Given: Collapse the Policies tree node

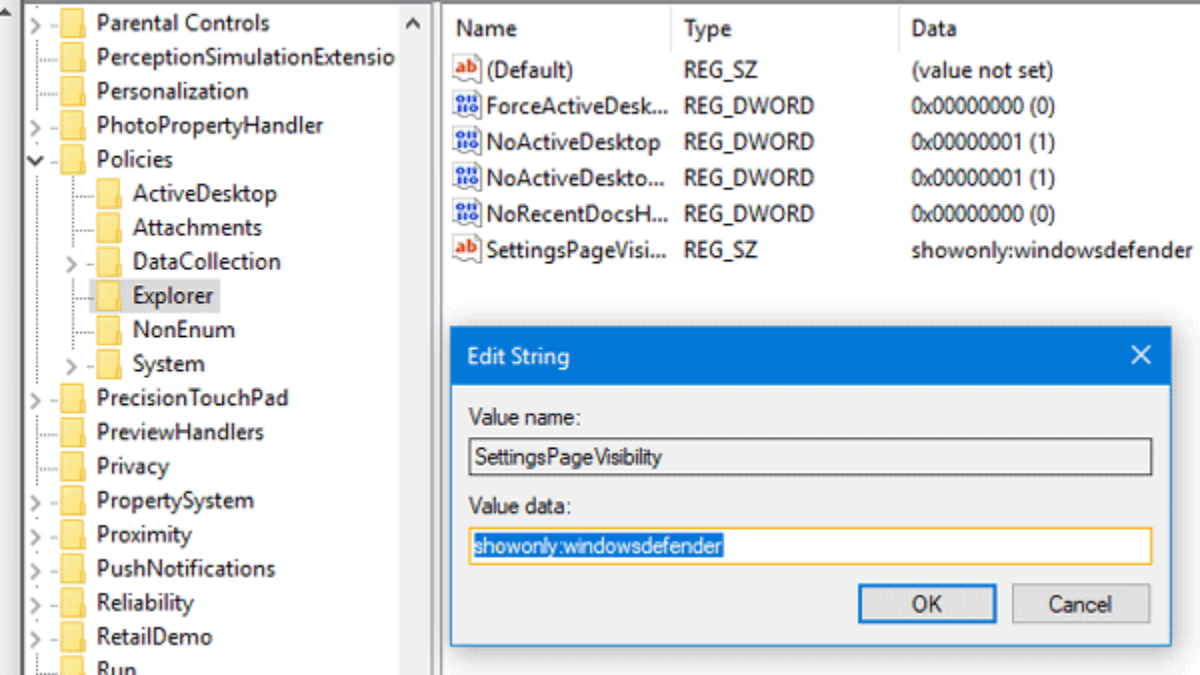Looking at the screenshot, I should click(x=36, y=160).
